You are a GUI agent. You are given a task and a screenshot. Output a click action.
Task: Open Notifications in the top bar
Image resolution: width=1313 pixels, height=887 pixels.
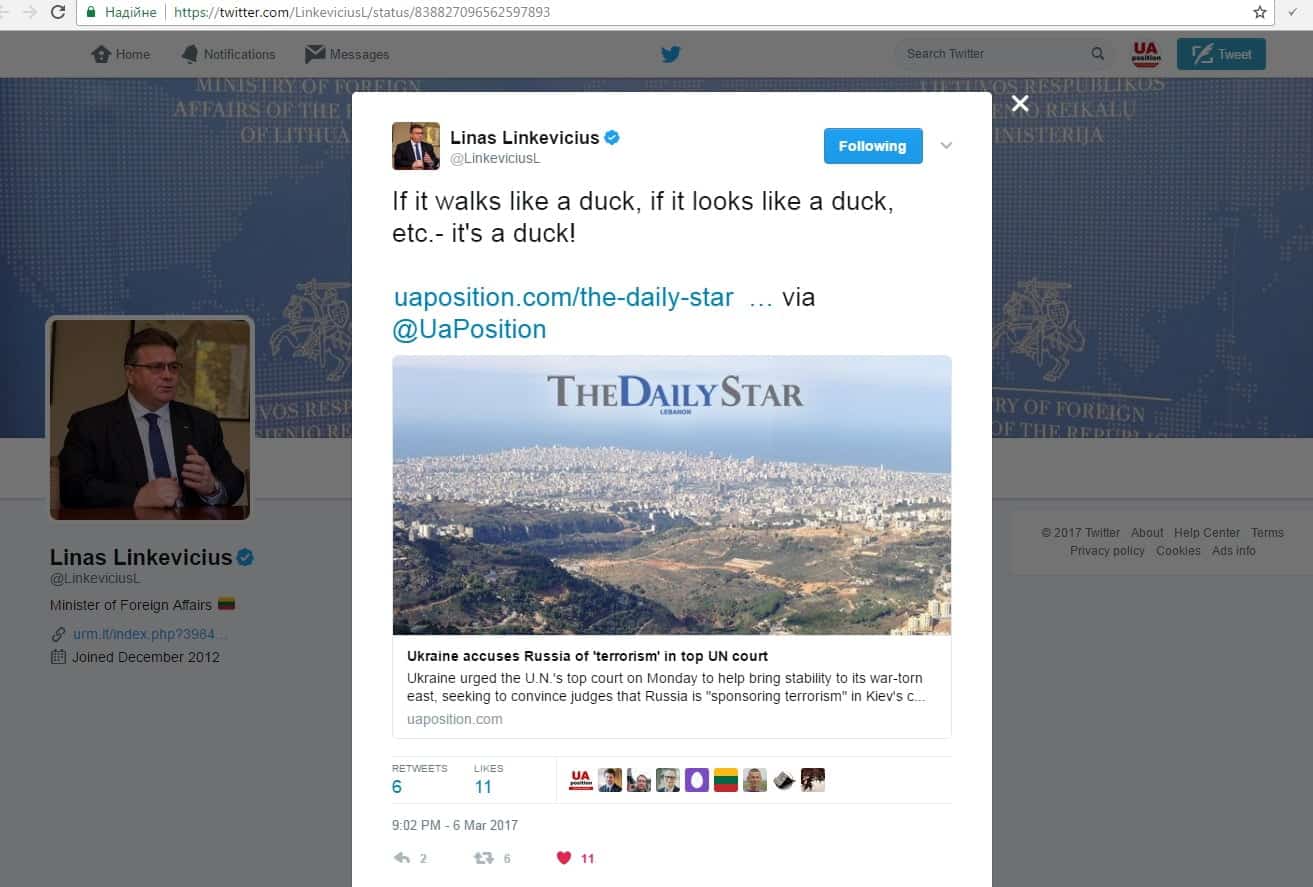click(228, 54)
